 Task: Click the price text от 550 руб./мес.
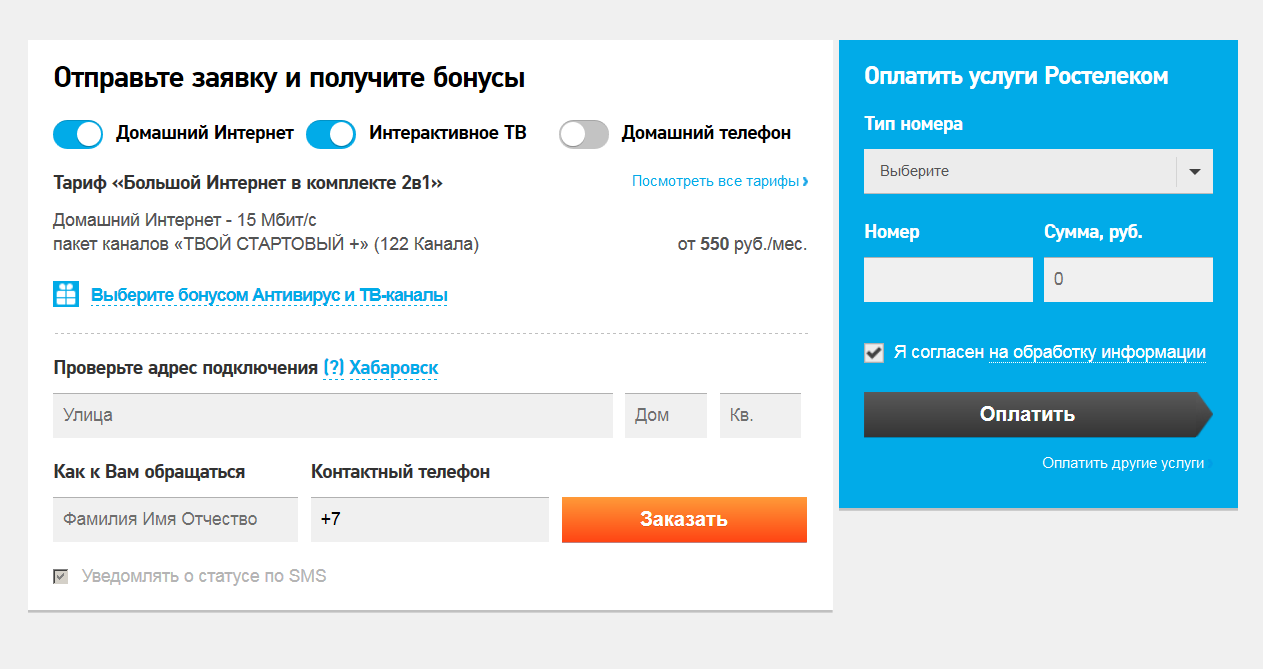coord(742,243)
